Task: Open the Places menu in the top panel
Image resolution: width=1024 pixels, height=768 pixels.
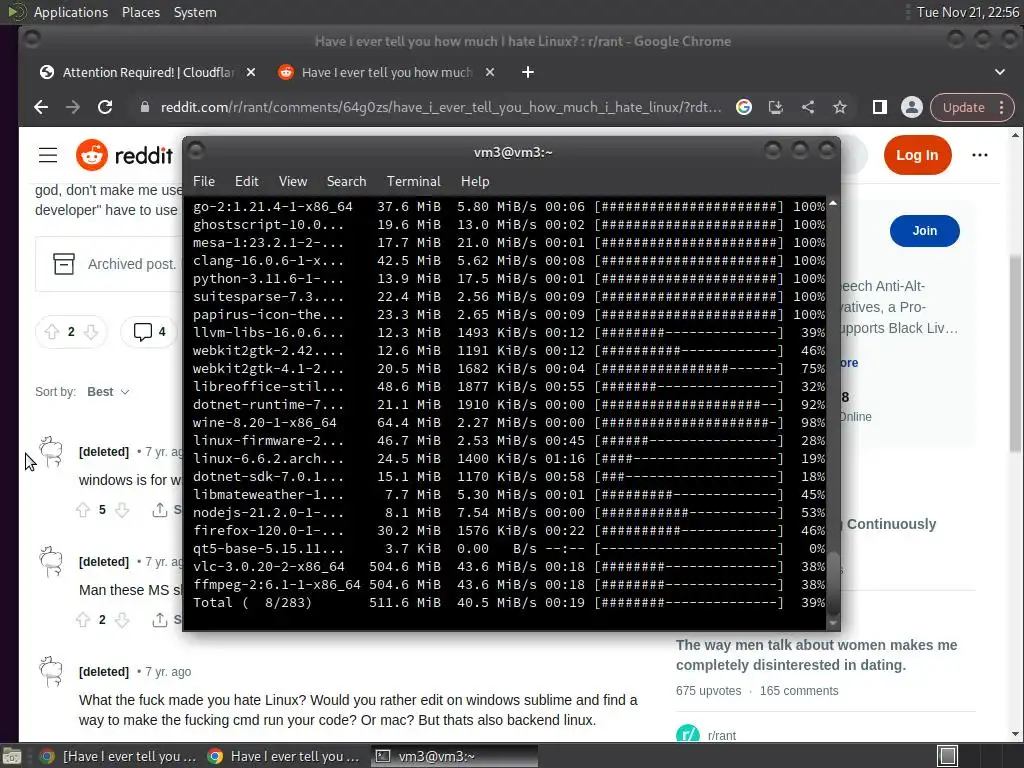Action: pyautogui.click(x=141, y=12)
